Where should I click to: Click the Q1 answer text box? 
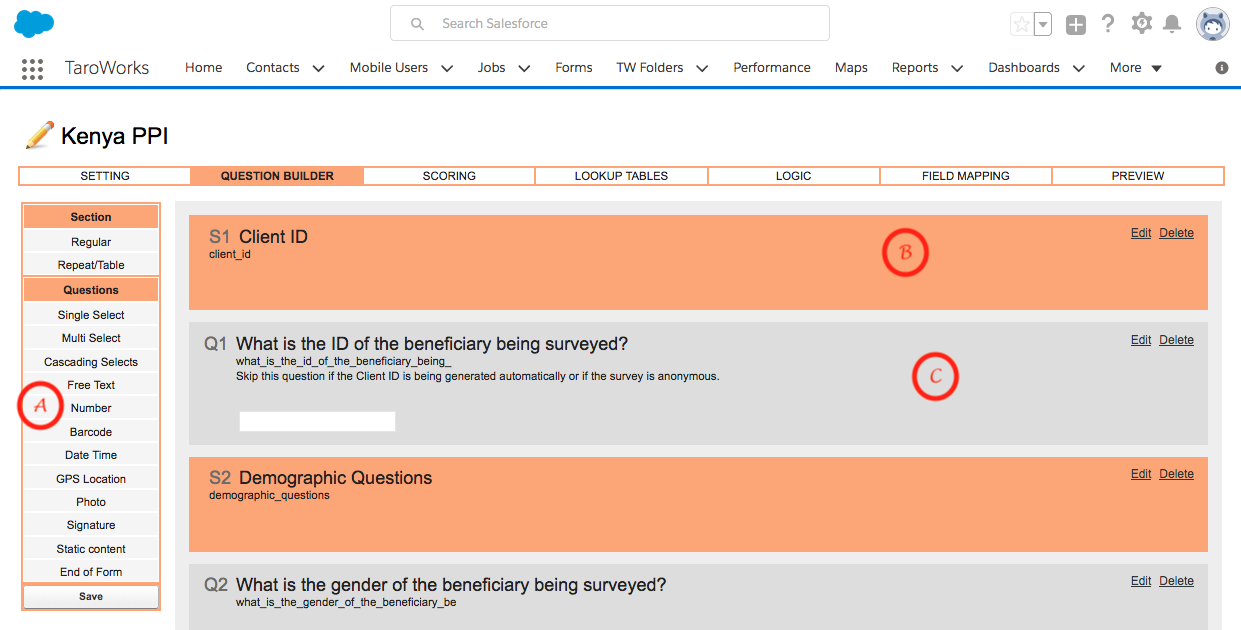click(317, 421)
